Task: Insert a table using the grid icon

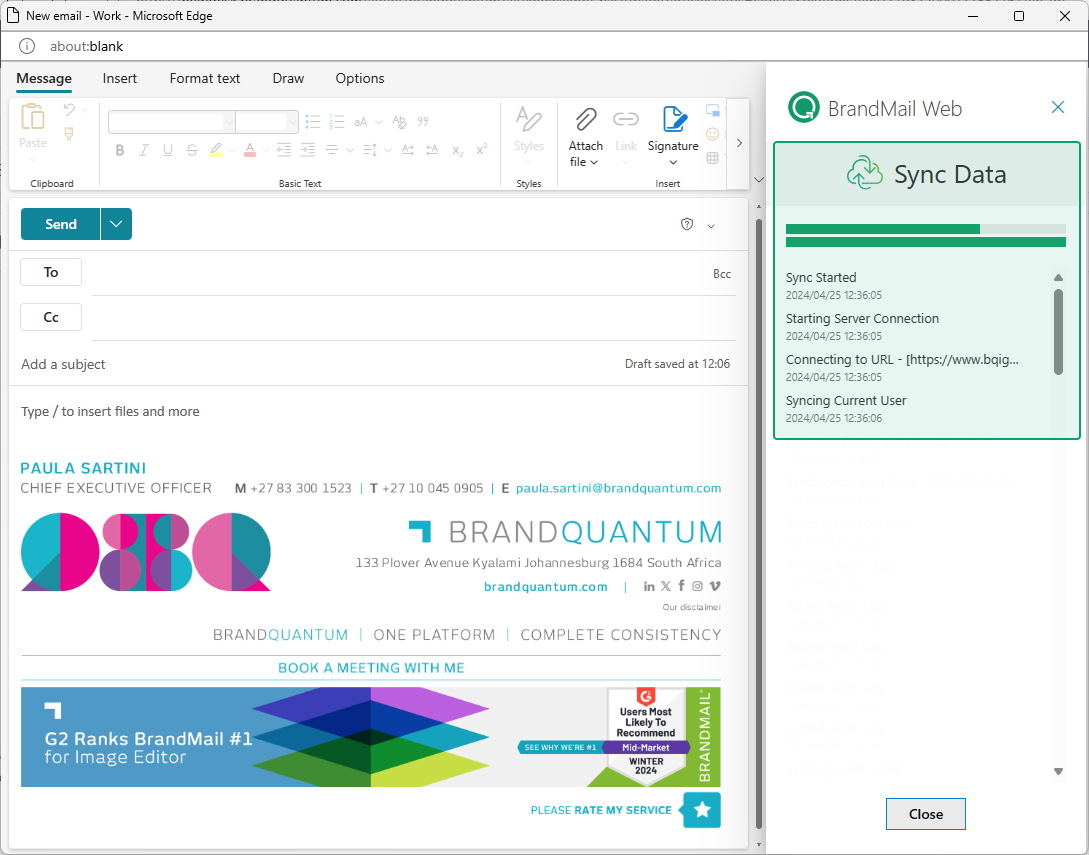Action: point(713,158)
